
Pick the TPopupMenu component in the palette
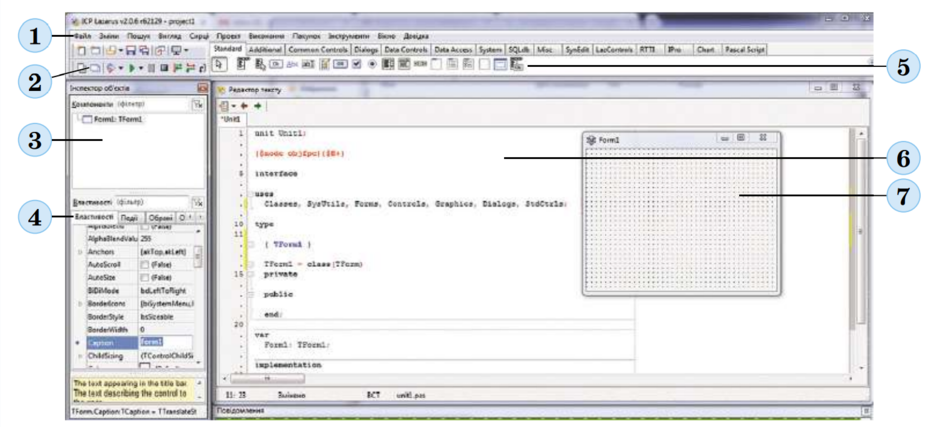[x=260, y=64]
